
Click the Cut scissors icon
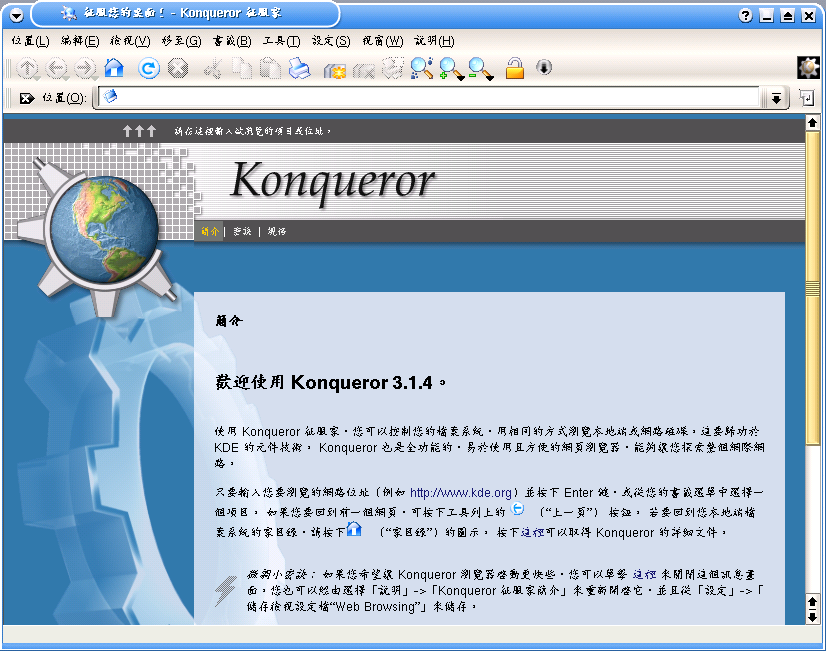point(212,68)
